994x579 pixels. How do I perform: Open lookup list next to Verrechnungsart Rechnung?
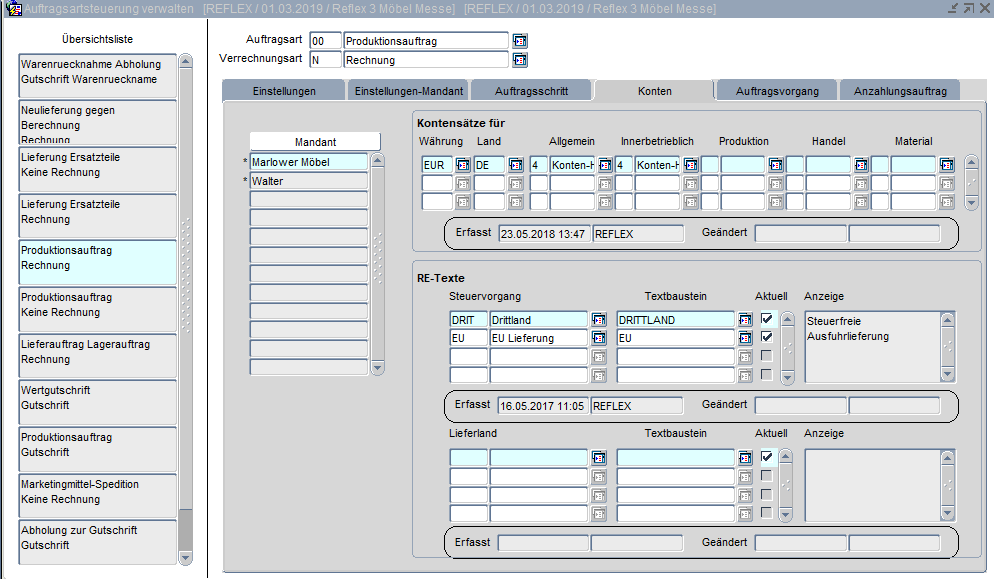click(x=520, y=60)
